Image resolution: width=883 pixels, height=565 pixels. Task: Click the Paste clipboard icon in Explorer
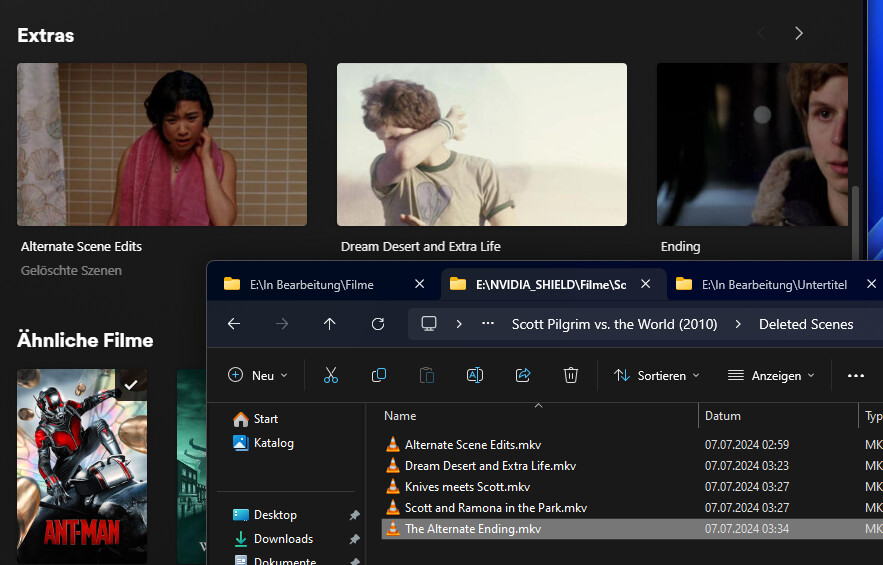[x=427, y=375]
